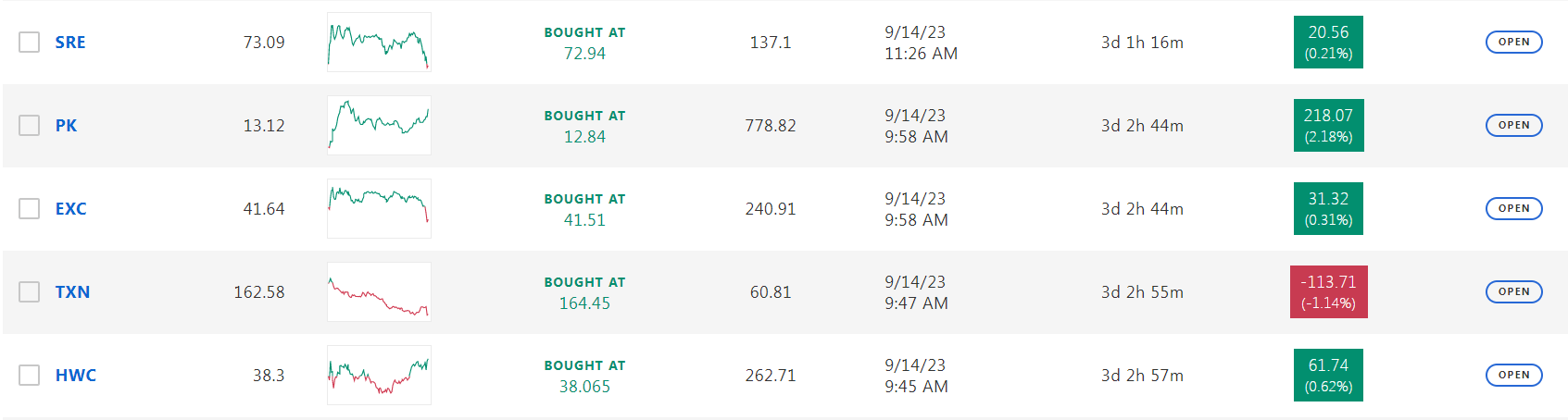
Task: Go to the PK ticker page
Action: click(x=66, y=126)
